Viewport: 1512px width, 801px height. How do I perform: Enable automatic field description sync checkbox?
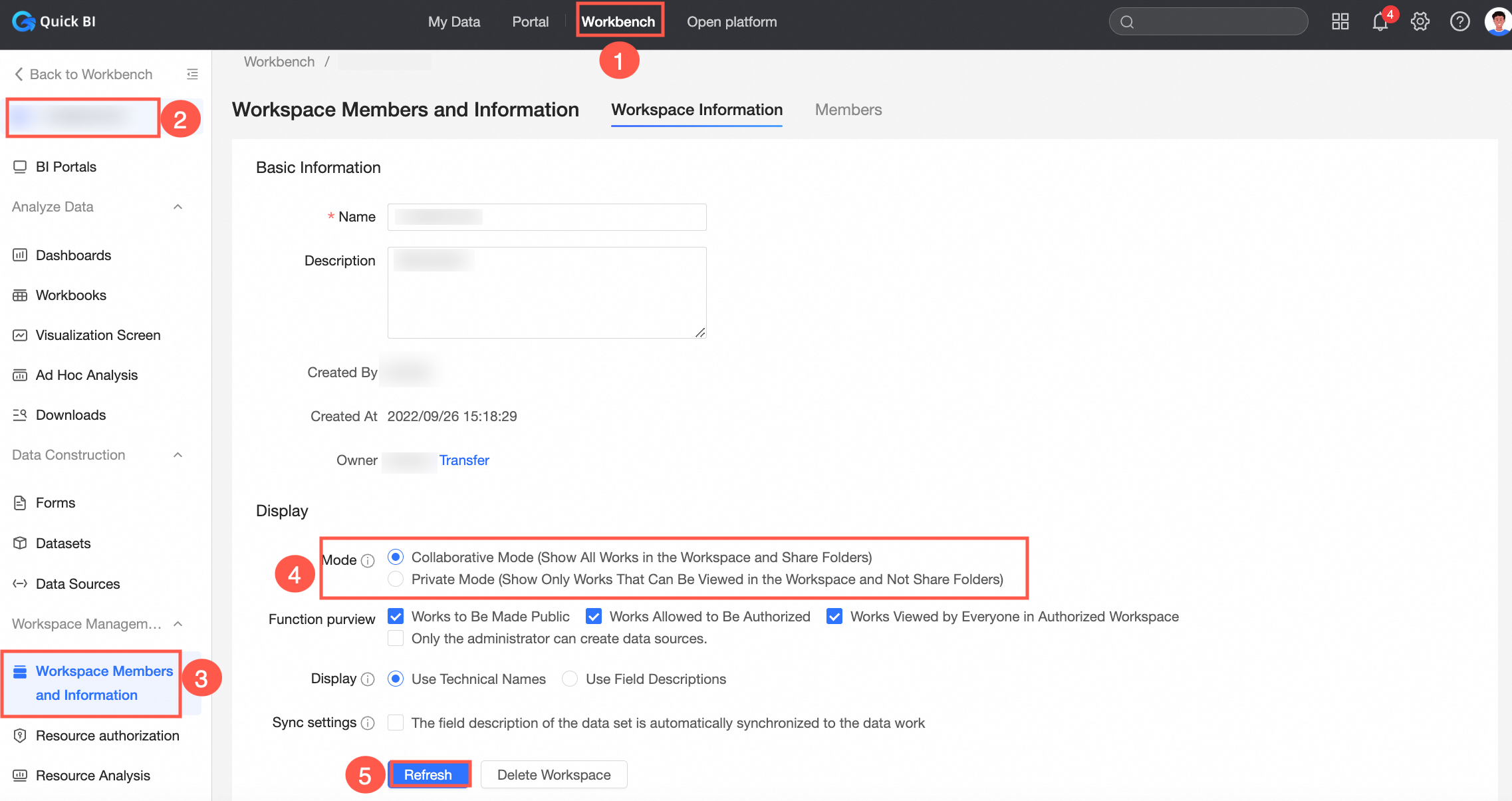pos(396,722)
